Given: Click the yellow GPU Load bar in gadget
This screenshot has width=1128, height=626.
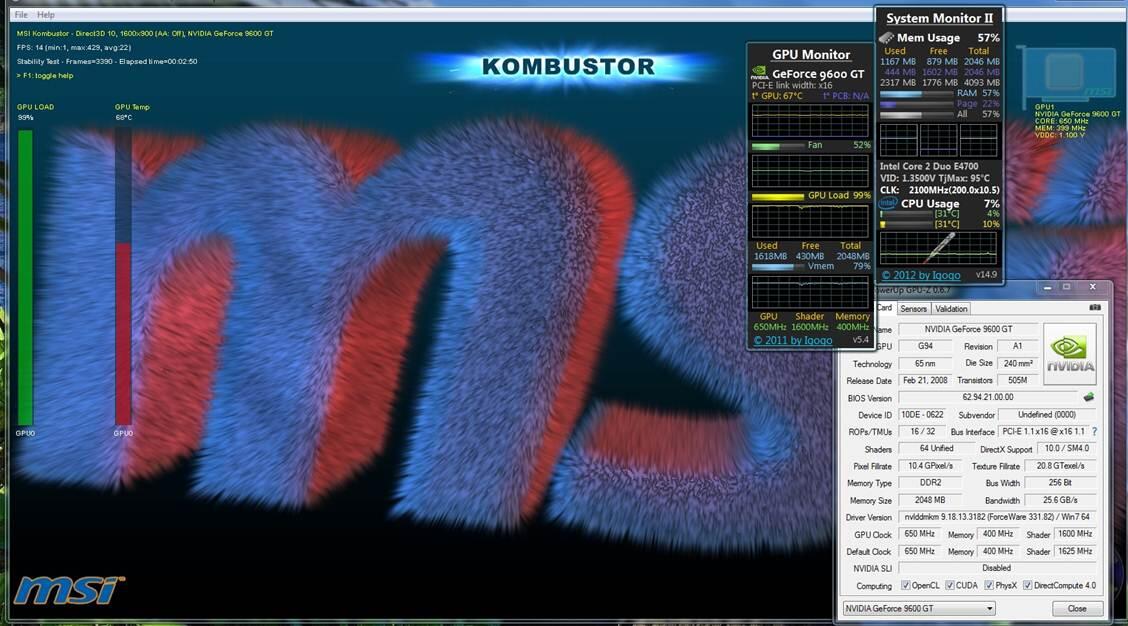Looking at the screenshot, I should pyautogui.click(x=778, y=196).
